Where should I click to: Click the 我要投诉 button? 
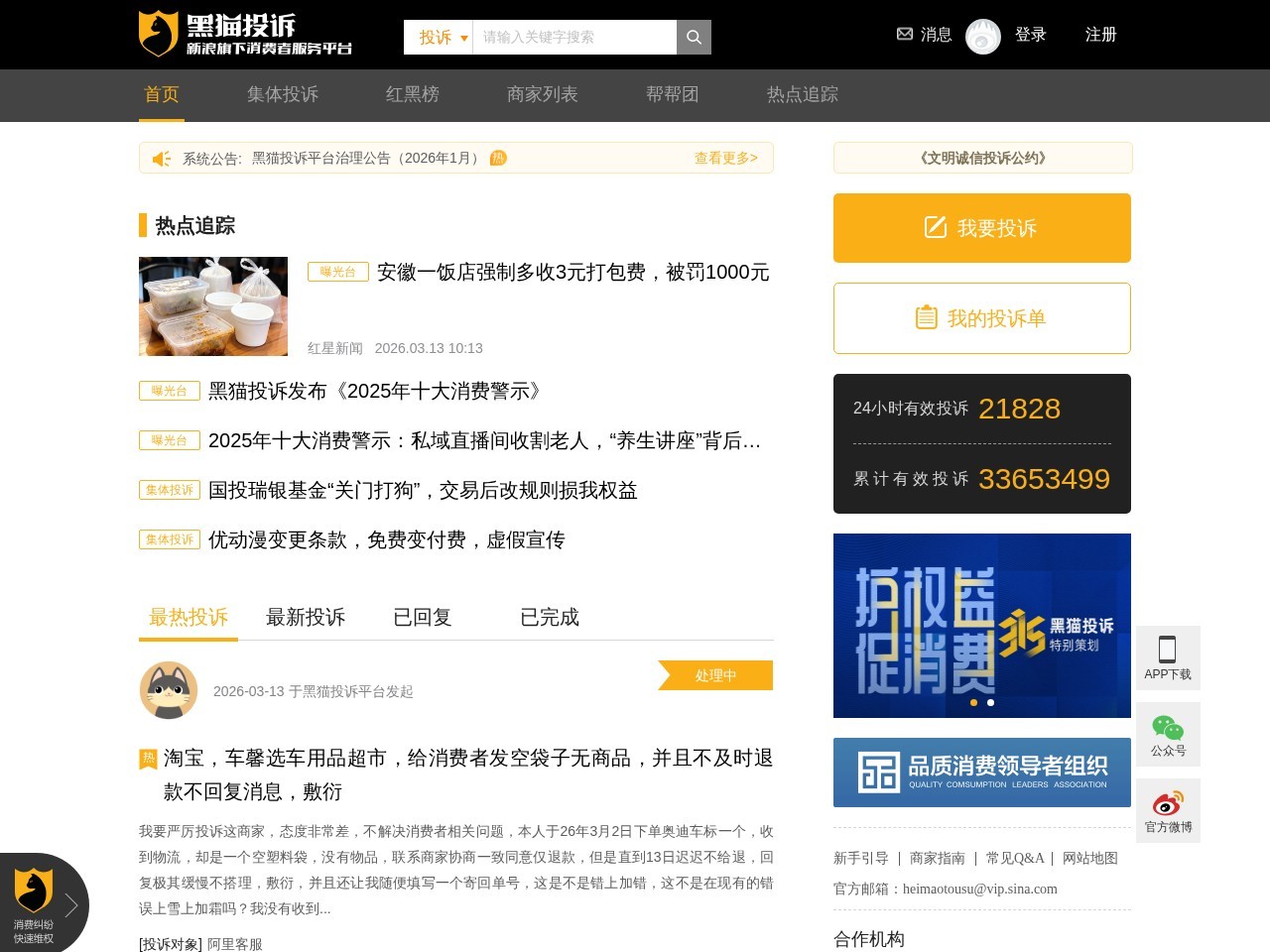click(x=981, y=228)
